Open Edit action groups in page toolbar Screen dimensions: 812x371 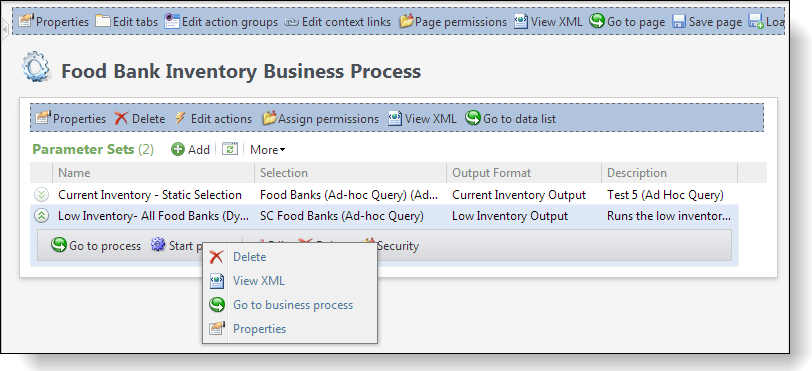pos(221,22)
